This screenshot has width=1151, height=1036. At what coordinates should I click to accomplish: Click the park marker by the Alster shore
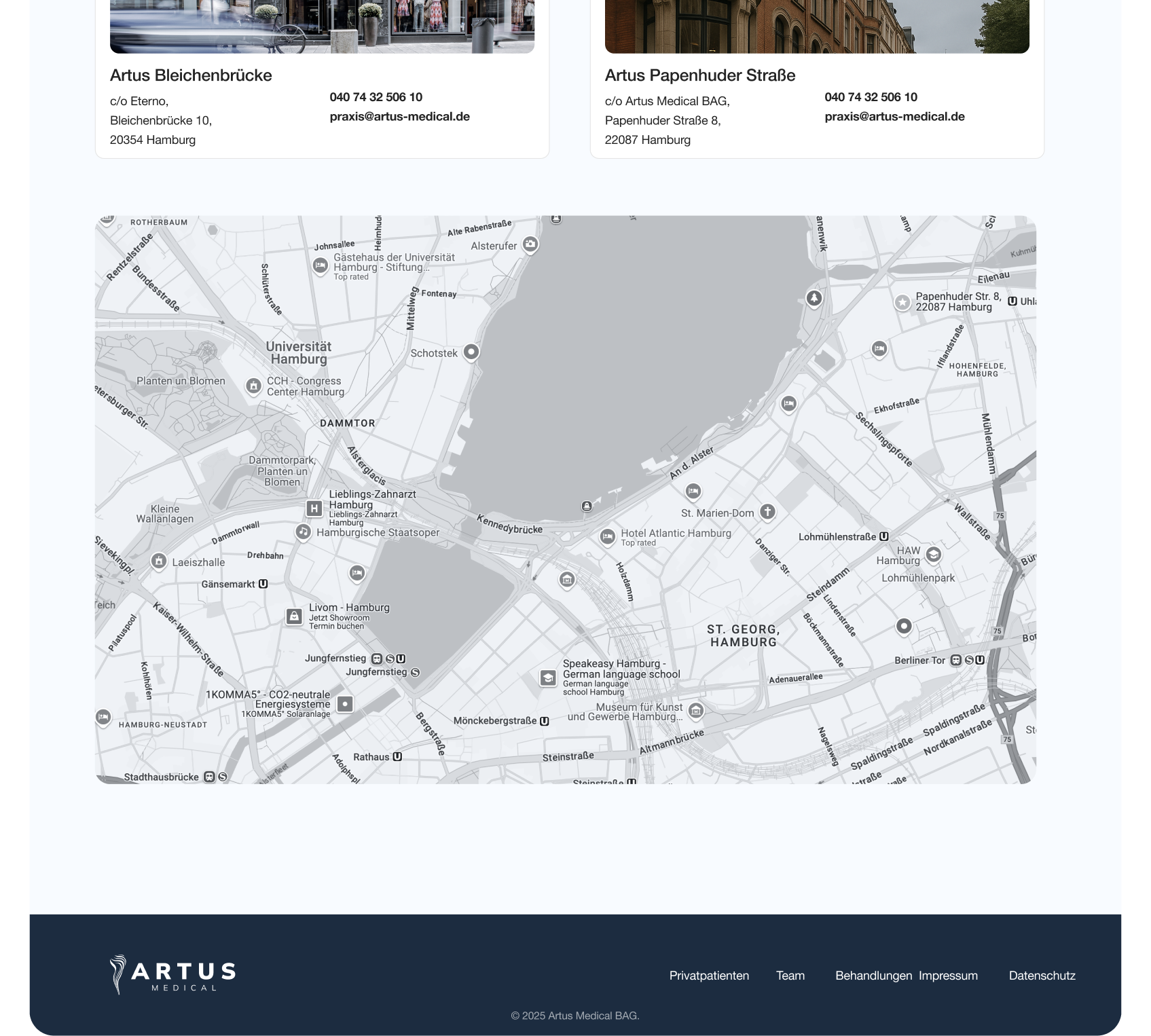tap(814, 298)
